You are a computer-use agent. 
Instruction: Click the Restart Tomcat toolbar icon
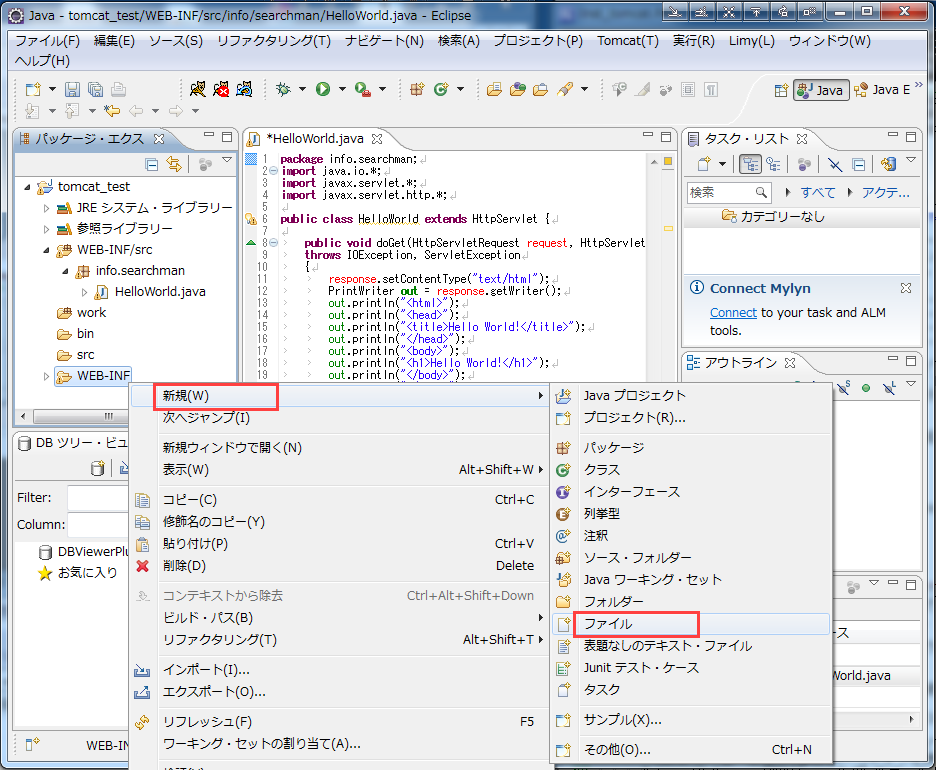[244, 90]
